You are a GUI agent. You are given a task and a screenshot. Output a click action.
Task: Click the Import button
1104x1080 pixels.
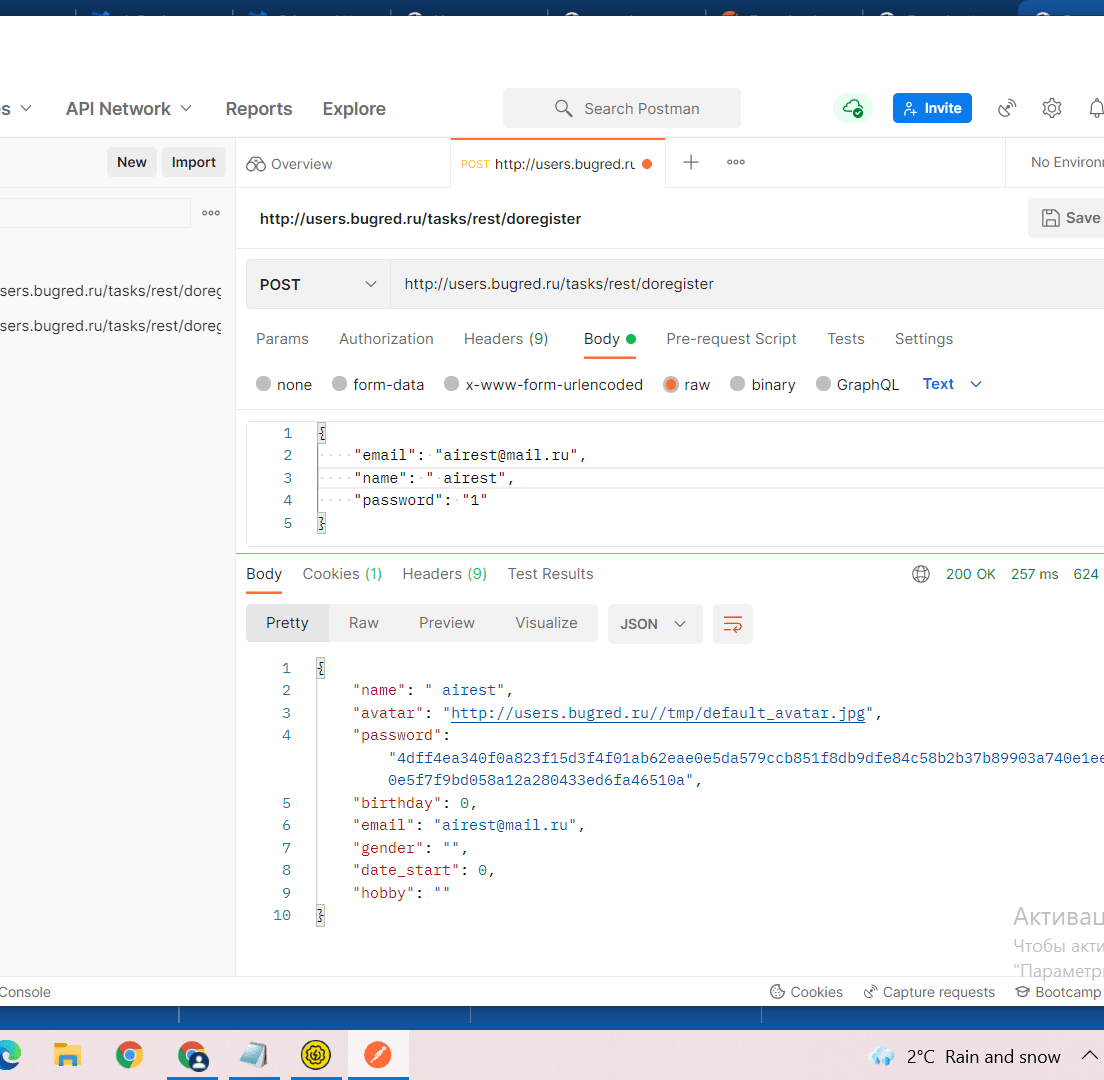tap(194, 163)
